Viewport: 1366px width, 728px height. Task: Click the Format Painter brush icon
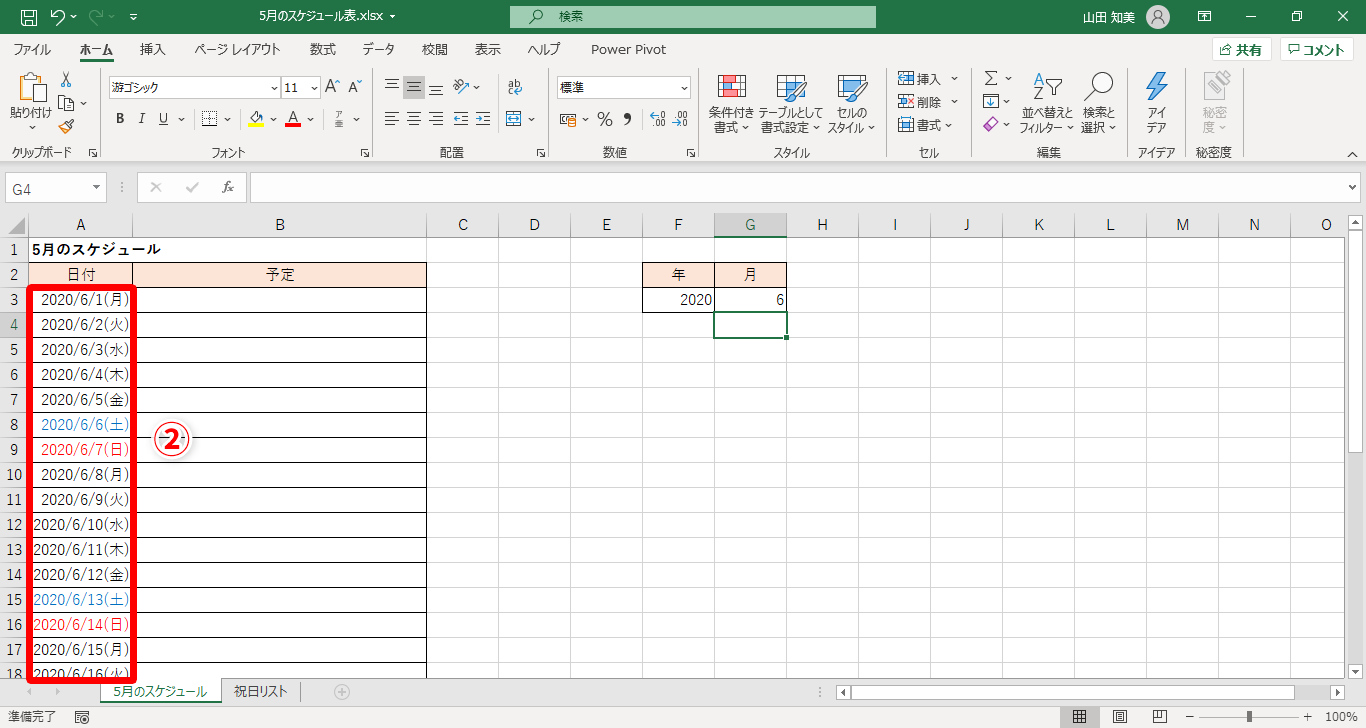coord(66,126)
